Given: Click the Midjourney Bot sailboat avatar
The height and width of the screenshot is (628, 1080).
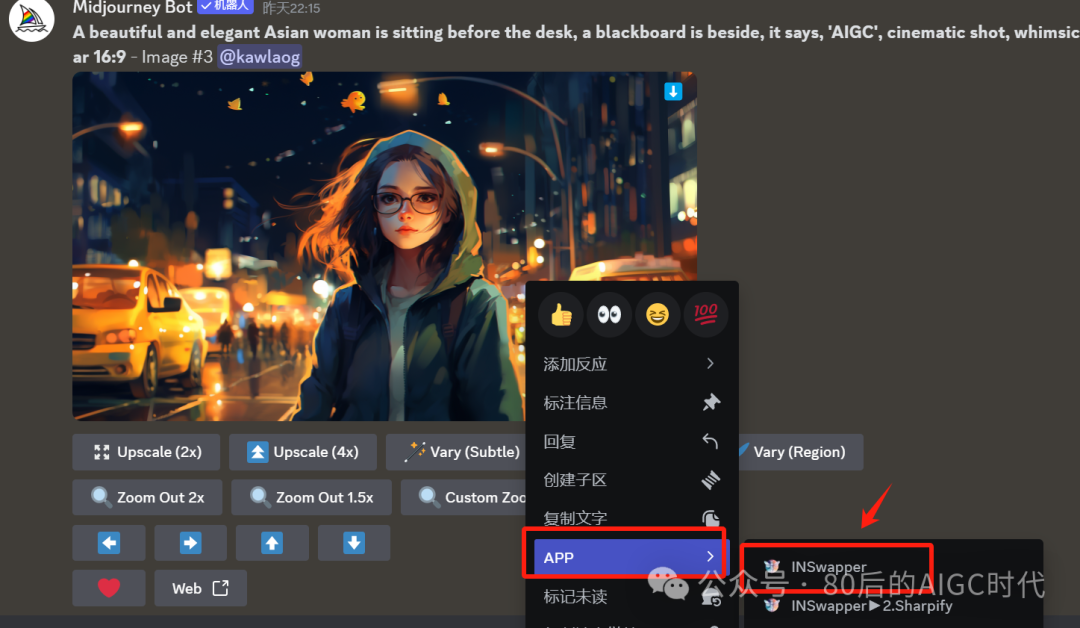Looking at the screenshot, I should point(32,19).
